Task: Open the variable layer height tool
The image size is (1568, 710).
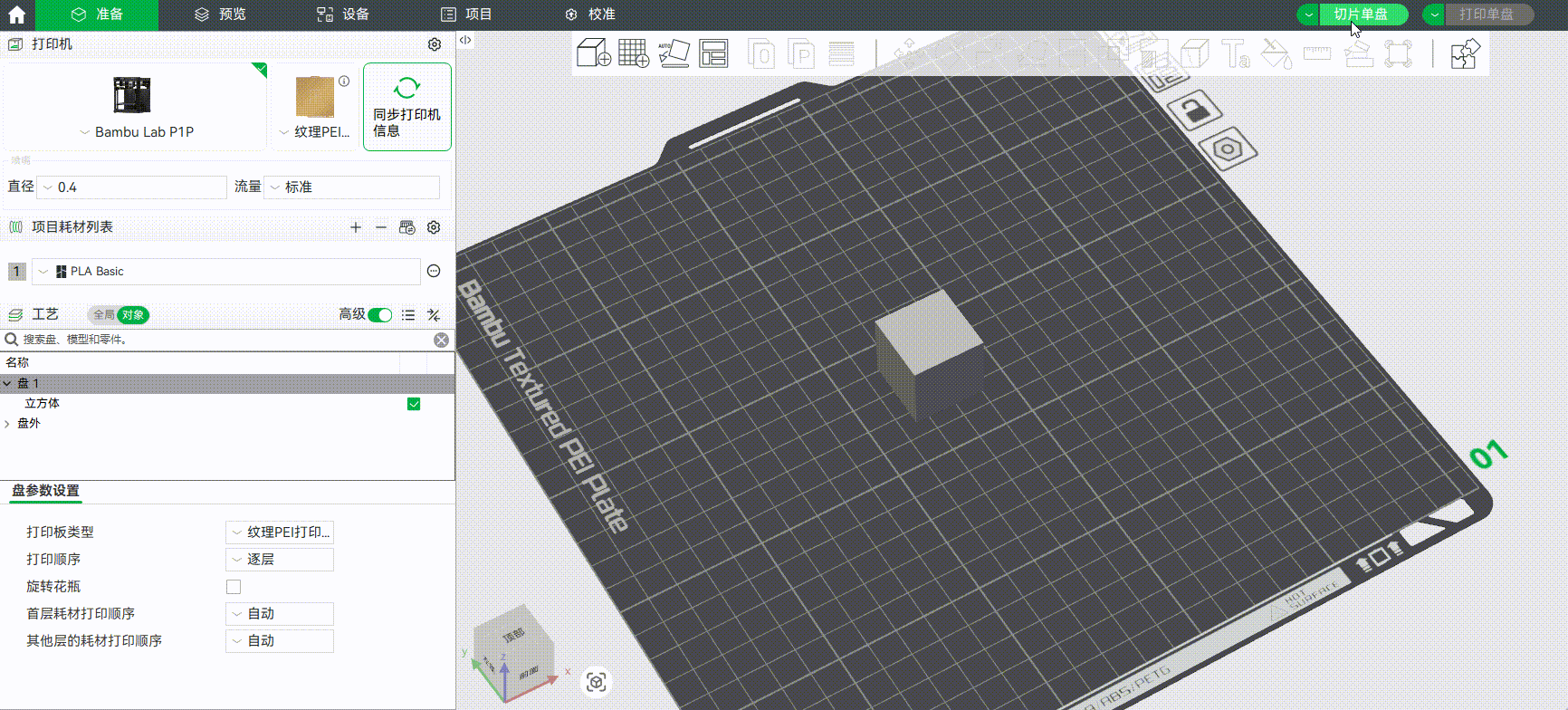Action: tap(841, 53)
